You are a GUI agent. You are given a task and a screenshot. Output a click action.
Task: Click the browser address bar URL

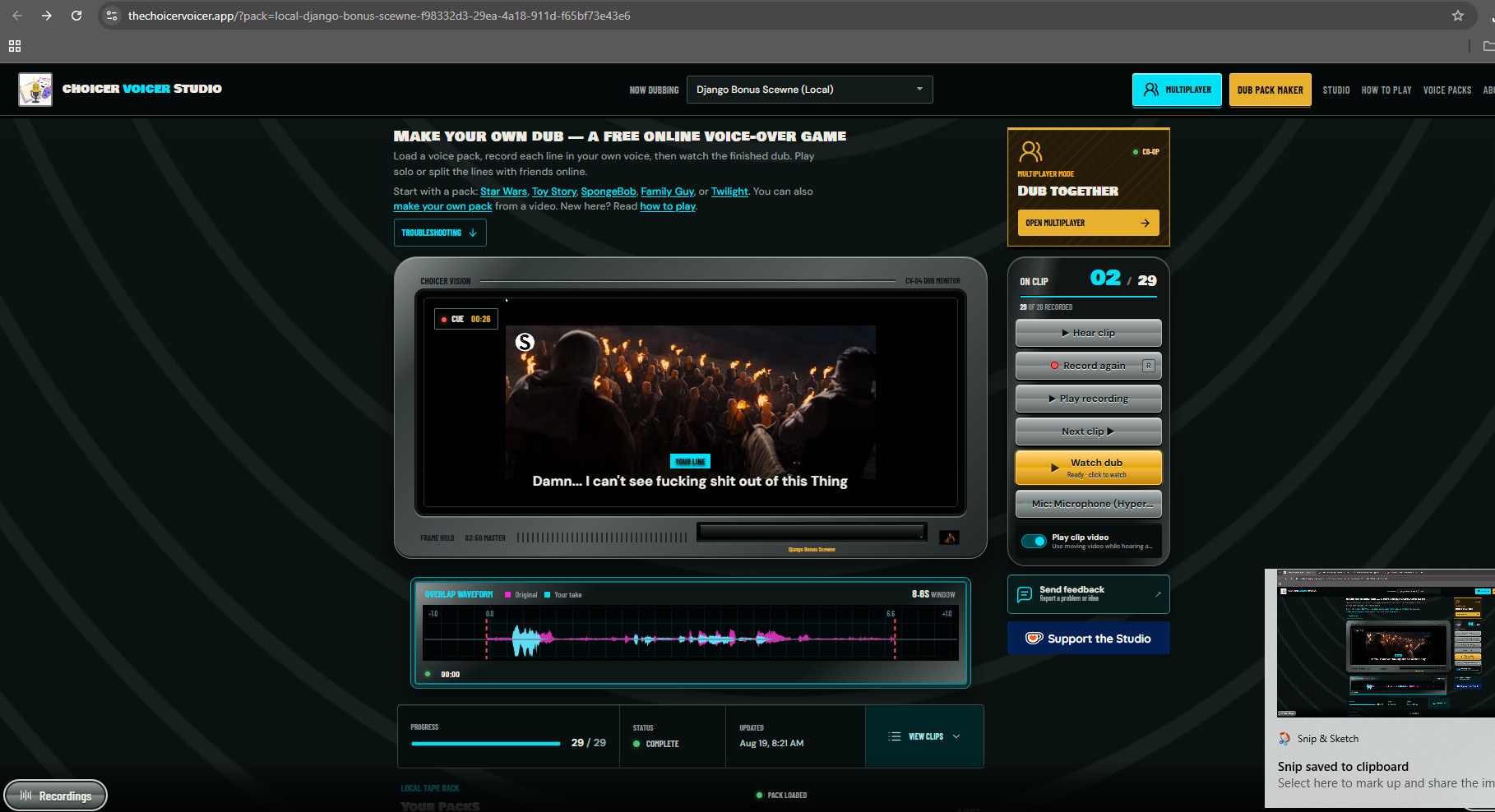[x=379, y=16]
